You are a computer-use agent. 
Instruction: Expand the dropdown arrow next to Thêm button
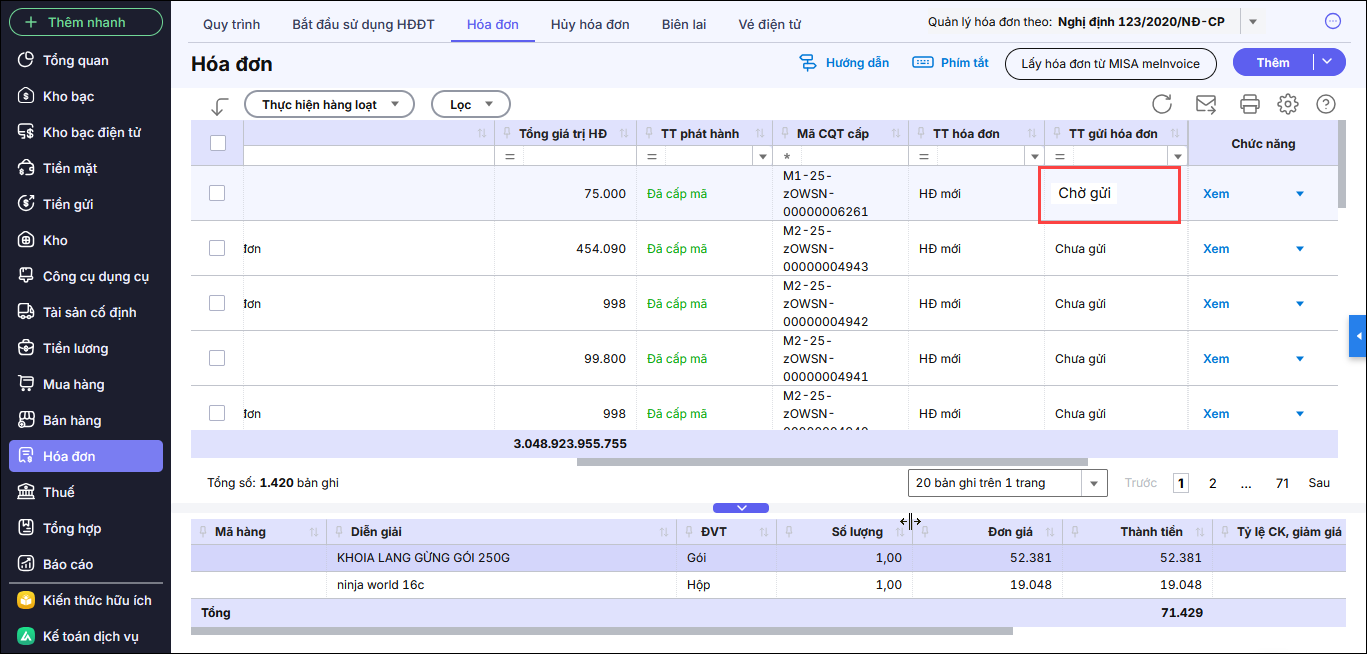pos(1327,62)
